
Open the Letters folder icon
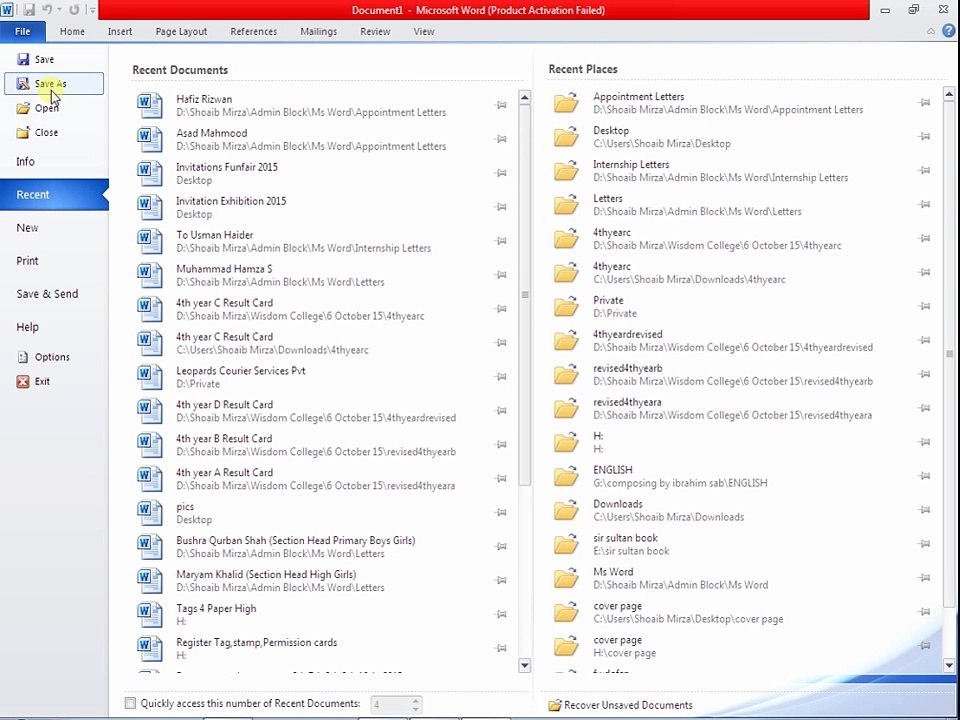566,204
